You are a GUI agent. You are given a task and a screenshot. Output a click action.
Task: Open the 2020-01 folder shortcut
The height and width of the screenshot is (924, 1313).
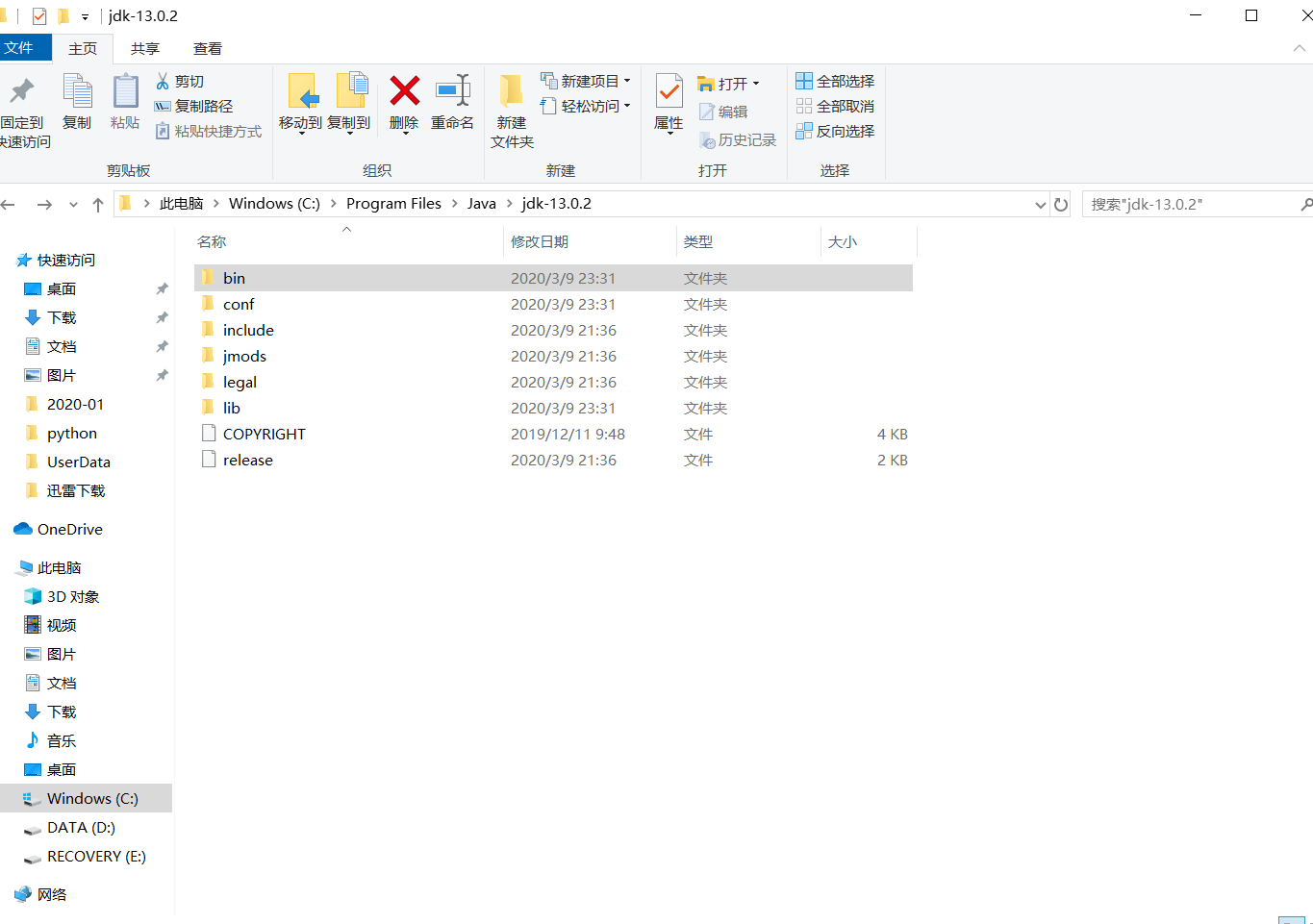click(x=75, y=404)
